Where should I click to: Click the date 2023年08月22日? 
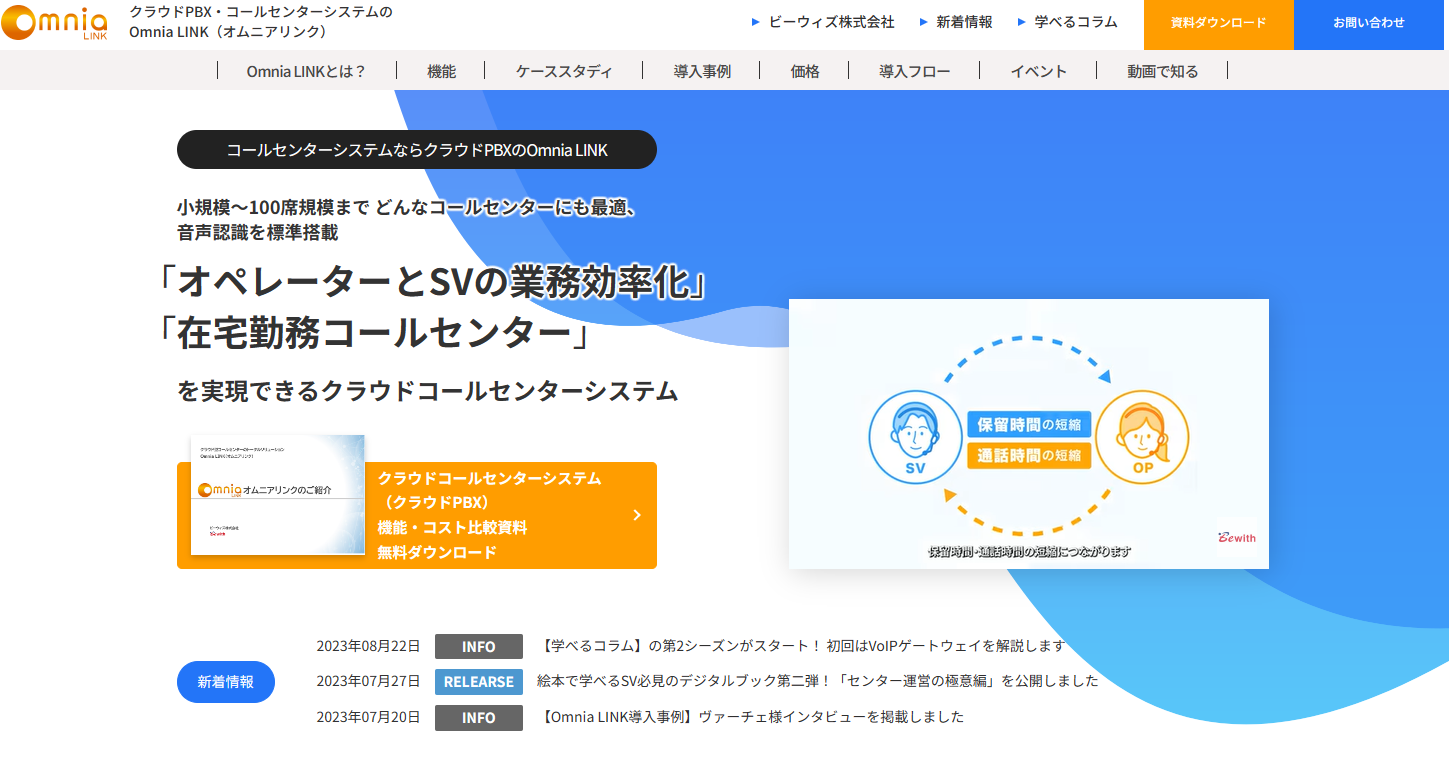[x=368, y=646]
